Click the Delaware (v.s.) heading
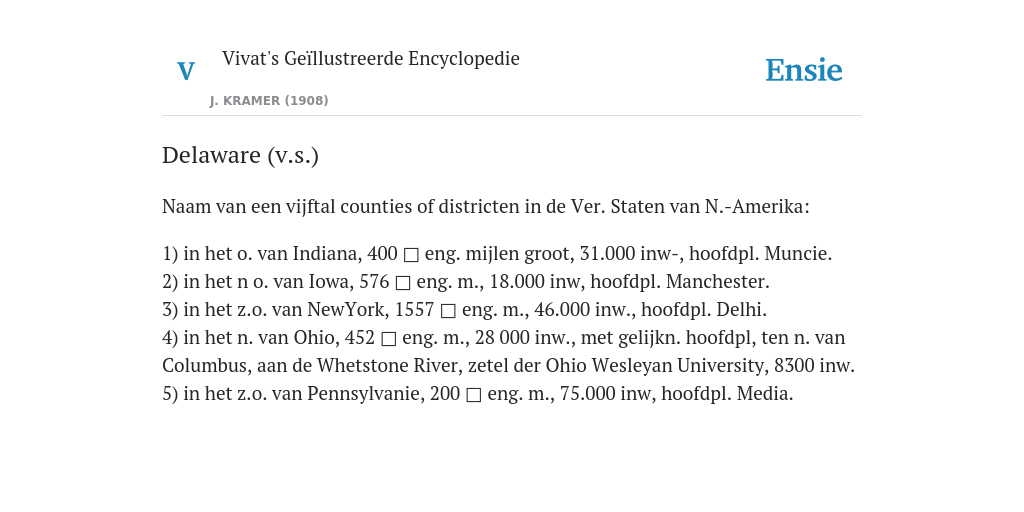 [240, 155]
